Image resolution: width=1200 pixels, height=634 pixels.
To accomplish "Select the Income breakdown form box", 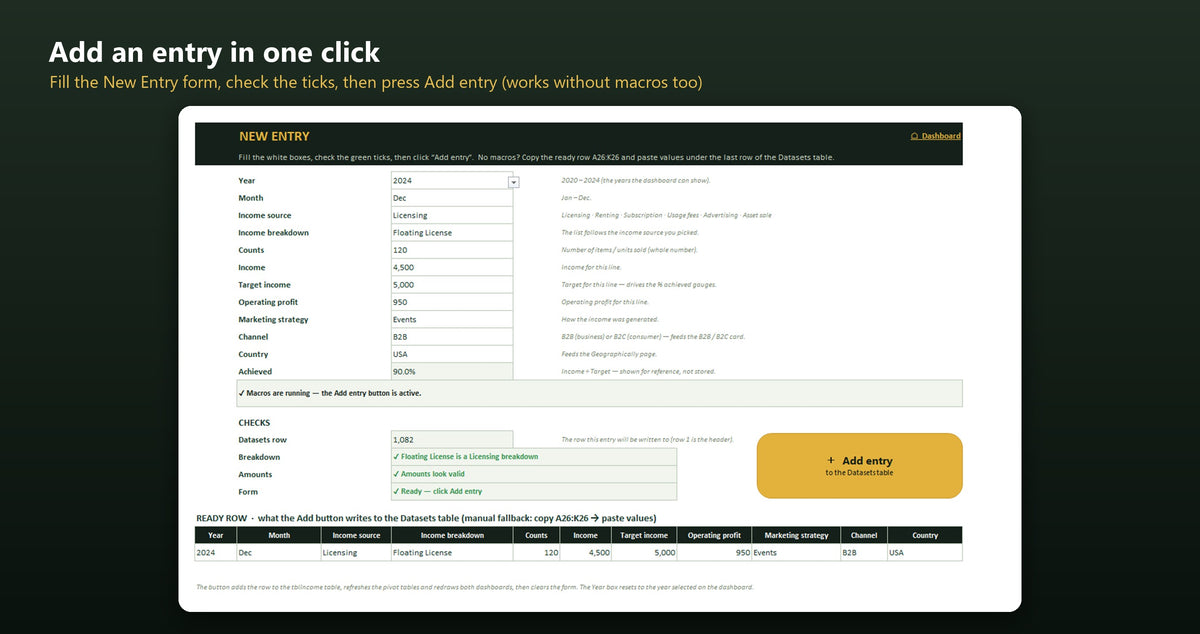I will click(452, 233).
